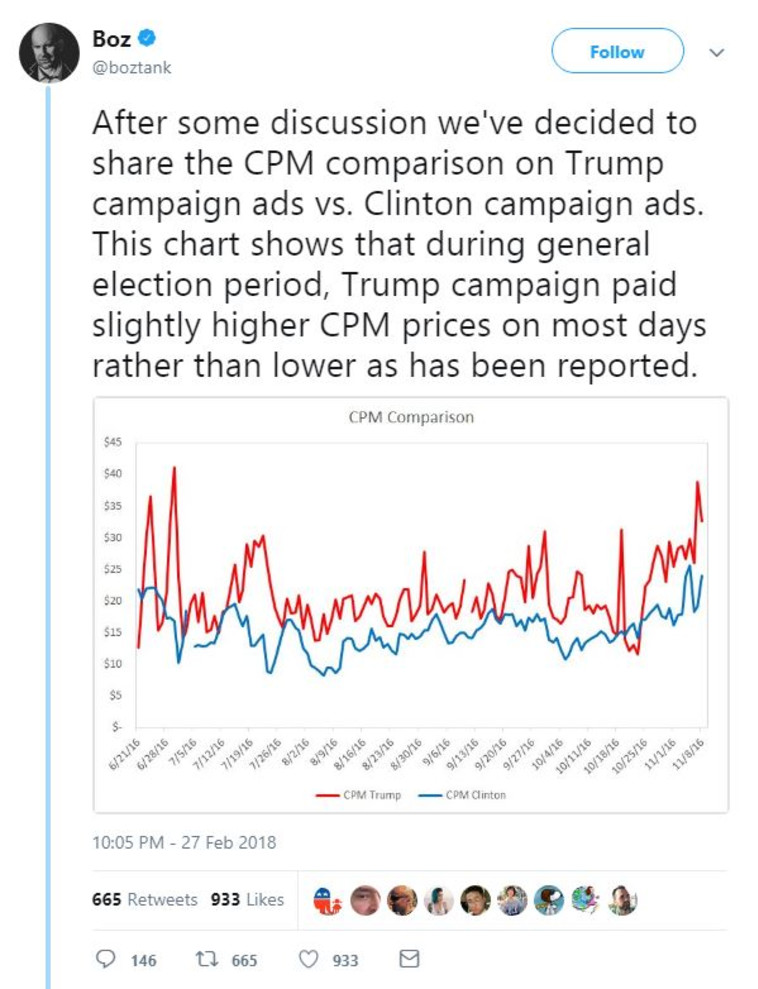Click the reply speech bubble icon
This screenshot has width=758, height=989.
tap(105, 959)
